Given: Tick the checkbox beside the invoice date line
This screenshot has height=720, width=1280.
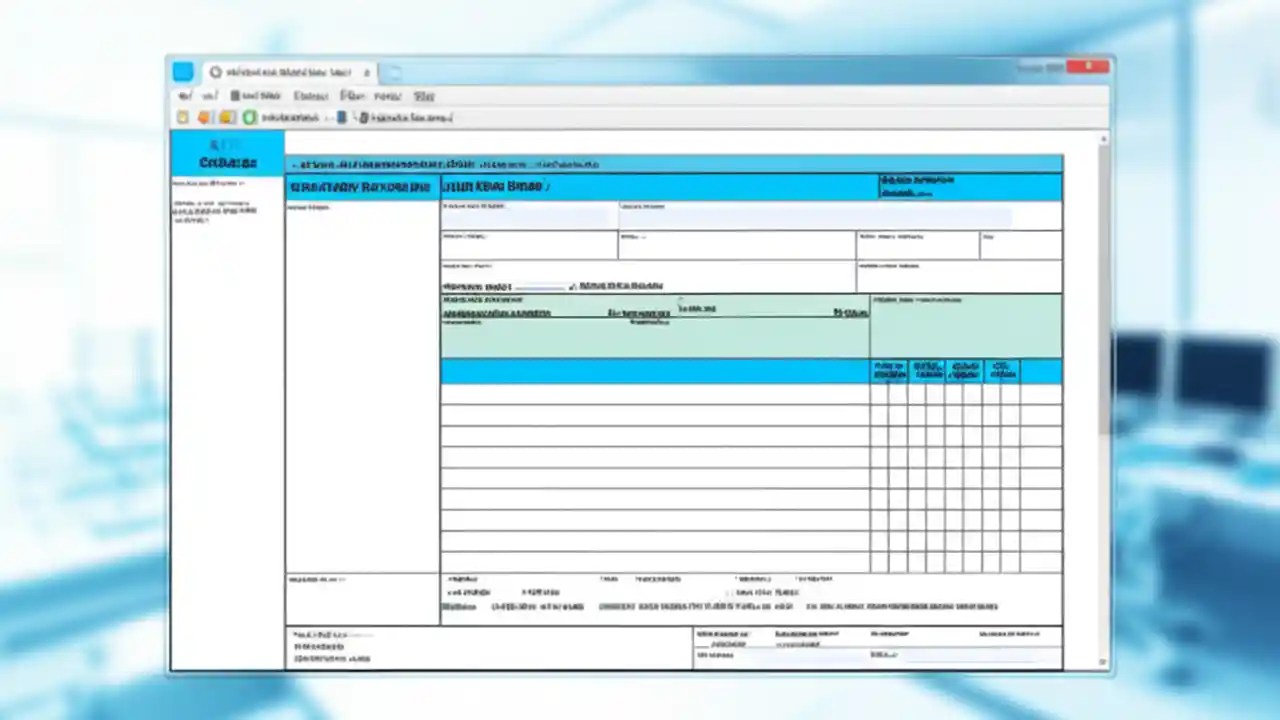Looking at the screenshot, I should point(570,286).
